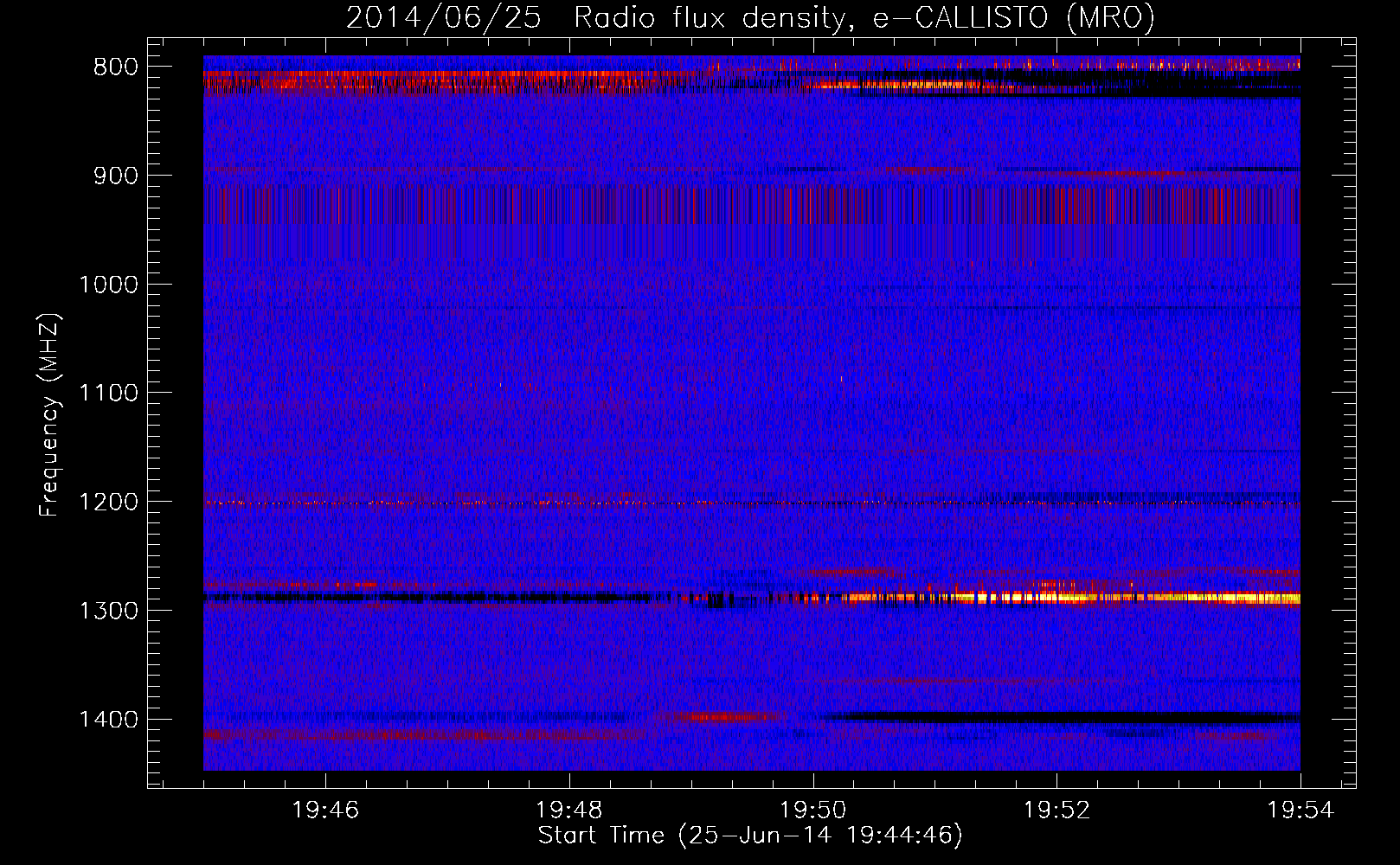Click the '19:46' time axis label

click(325, 811)
